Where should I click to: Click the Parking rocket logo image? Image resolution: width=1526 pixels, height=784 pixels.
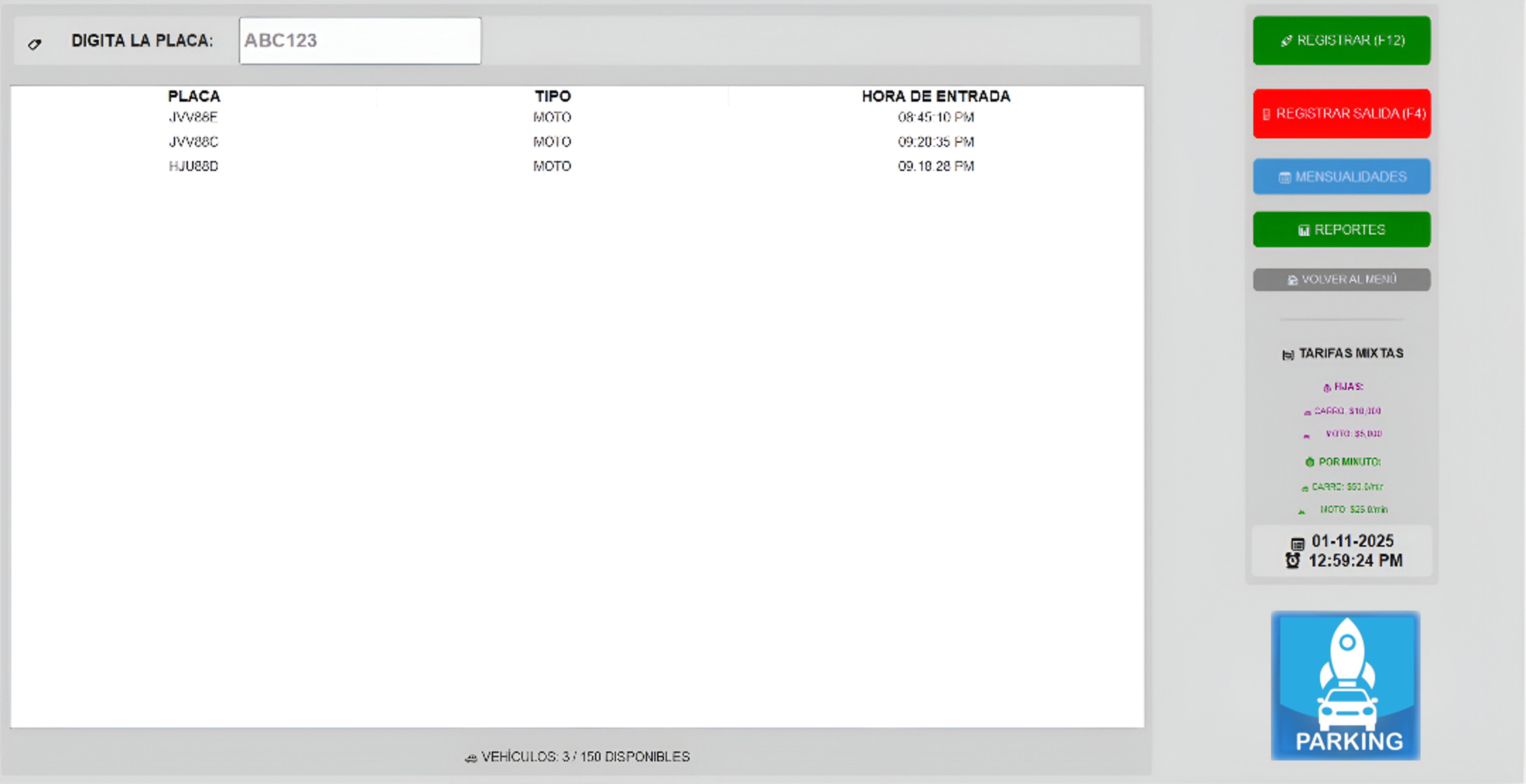1345,685
